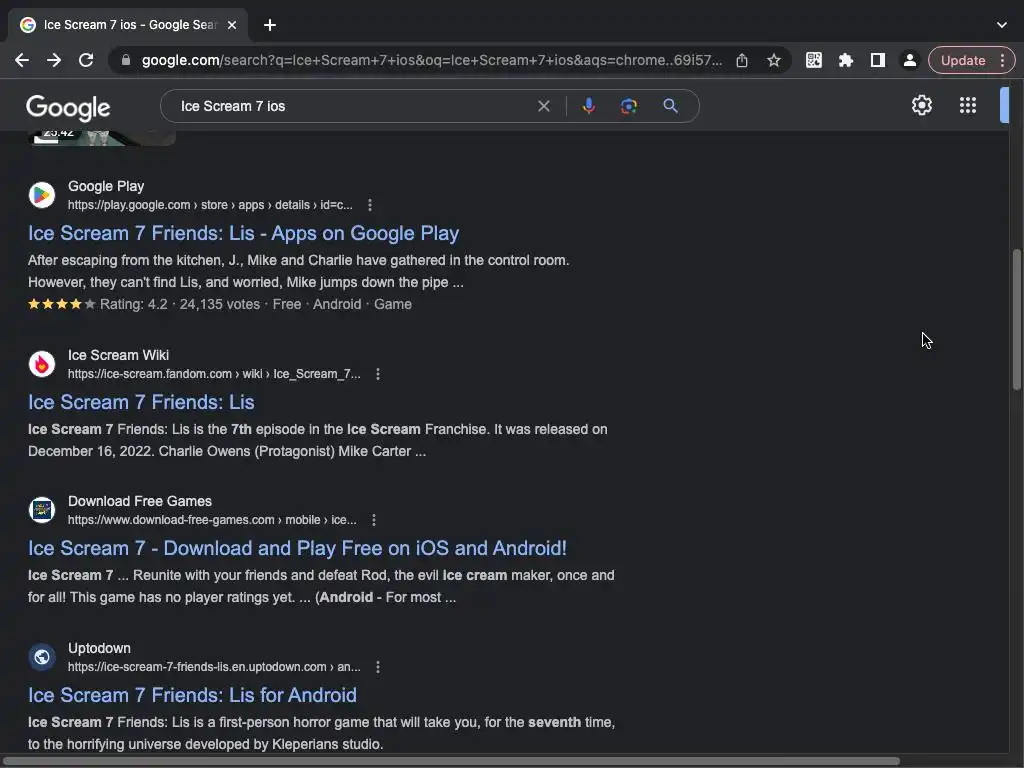Image resolution: width=1024 pixels, height=768 pixels.
Task: Open Ice Scream 7 Download and Play Free link
Action: click(x=297, y=549)
